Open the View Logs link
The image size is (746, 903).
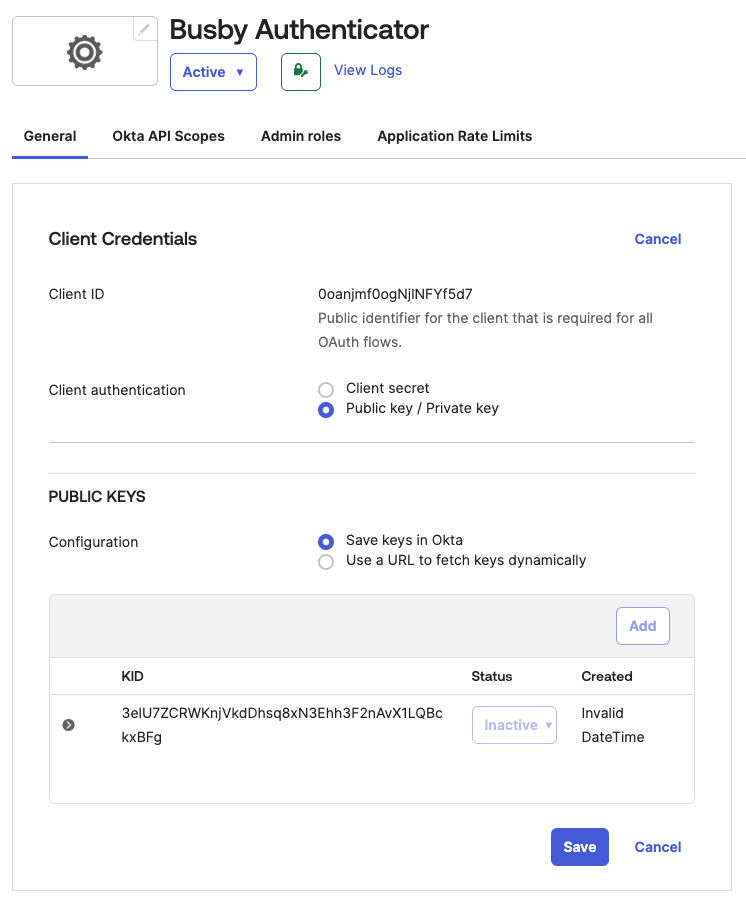tap(368, 70)
